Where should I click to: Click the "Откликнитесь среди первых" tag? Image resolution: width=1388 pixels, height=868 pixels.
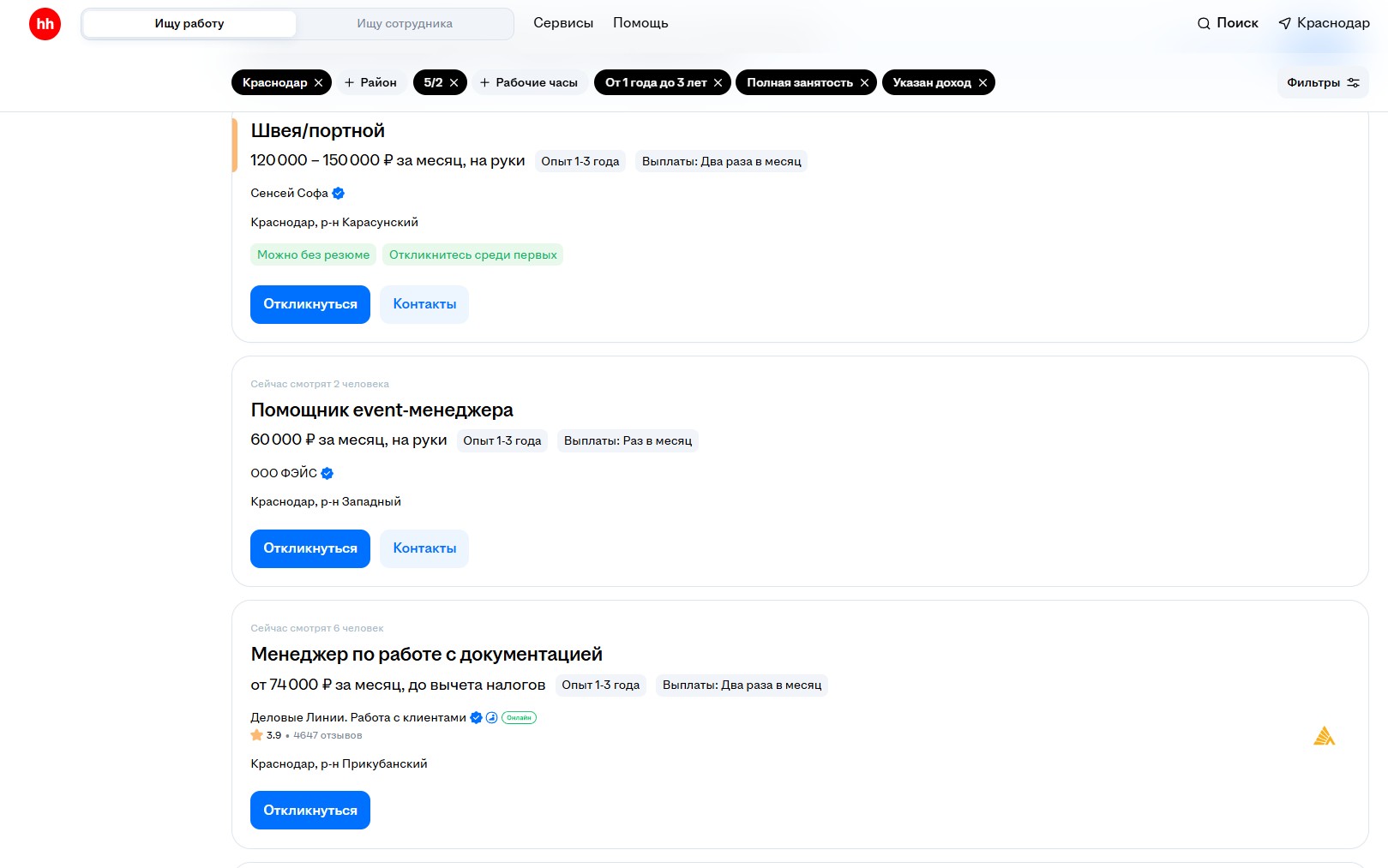pos(473,254)
